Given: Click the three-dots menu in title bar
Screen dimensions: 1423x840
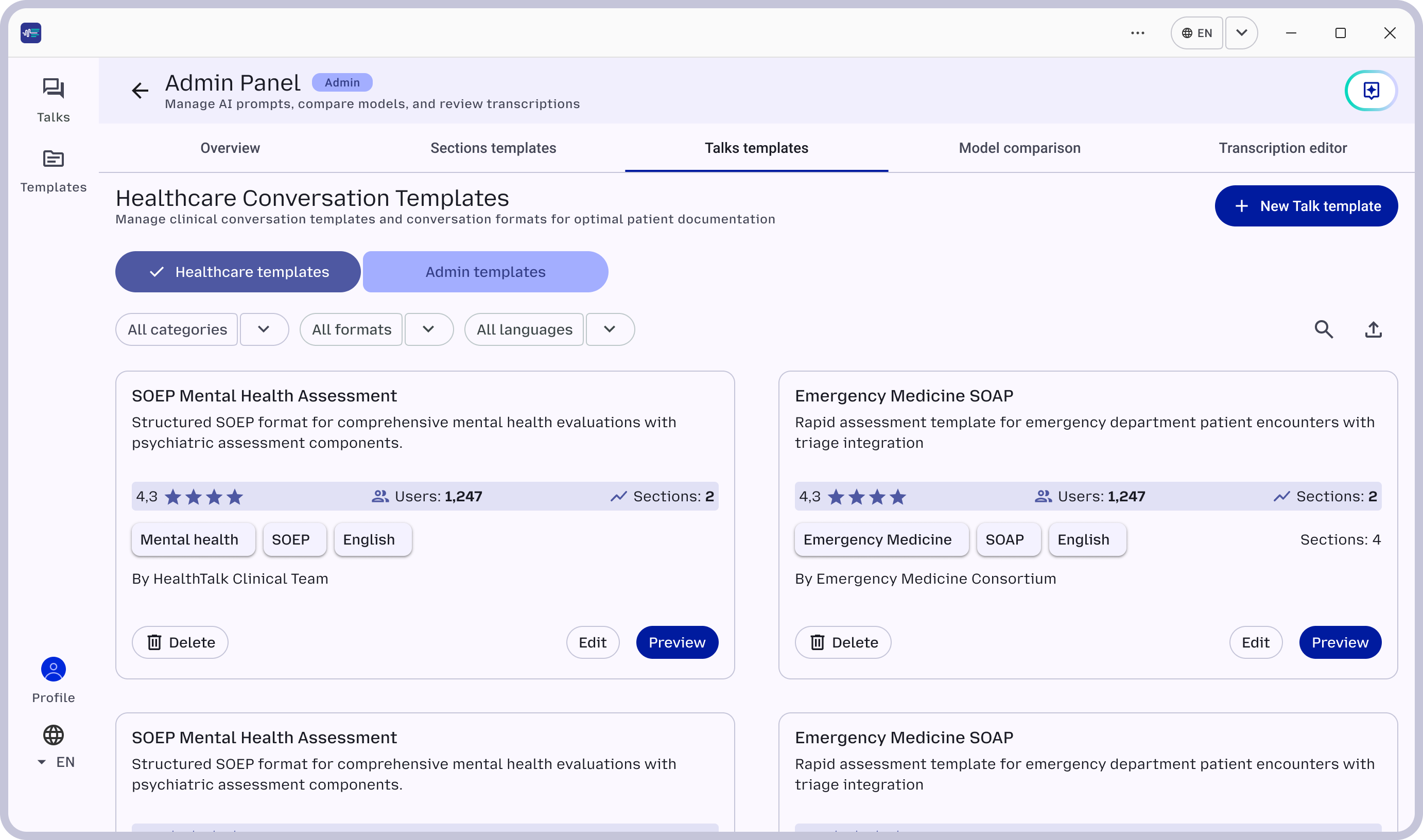Looking at the screenshot, I should (x=1138, y=33).
